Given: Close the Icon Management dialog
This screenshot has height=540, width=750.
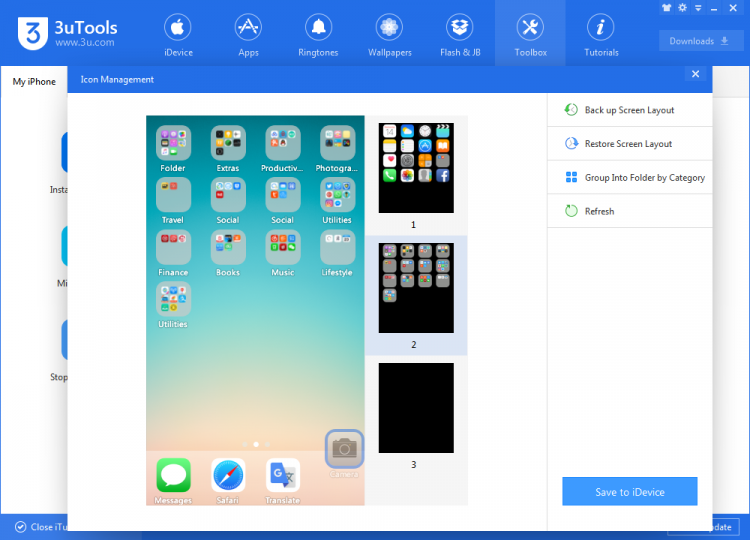Looking at the screenshot, I should point(695,74).
